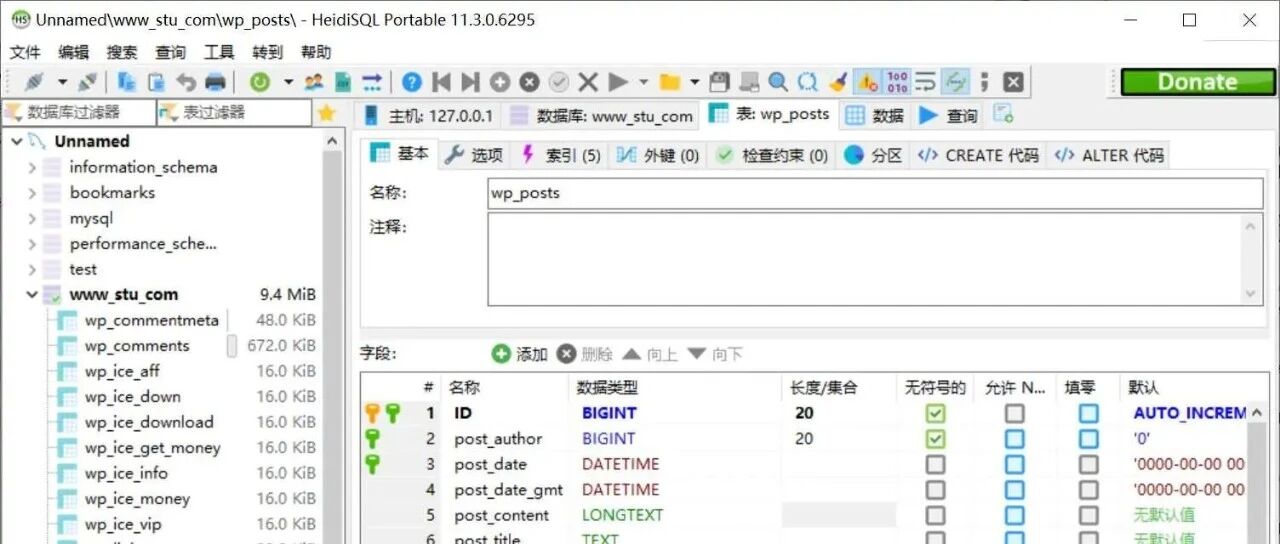
Task: Toggle unsigned checkbox for post_author
Action: coord(935,439)
